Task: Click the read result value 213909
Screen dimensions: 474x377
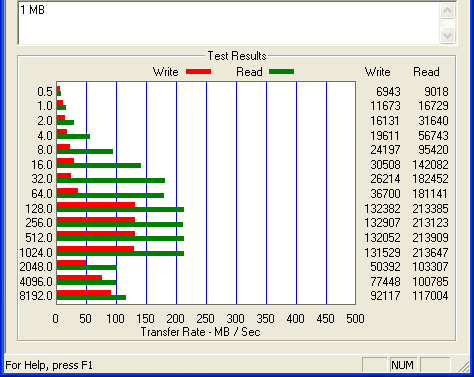Action: point(430,238)
